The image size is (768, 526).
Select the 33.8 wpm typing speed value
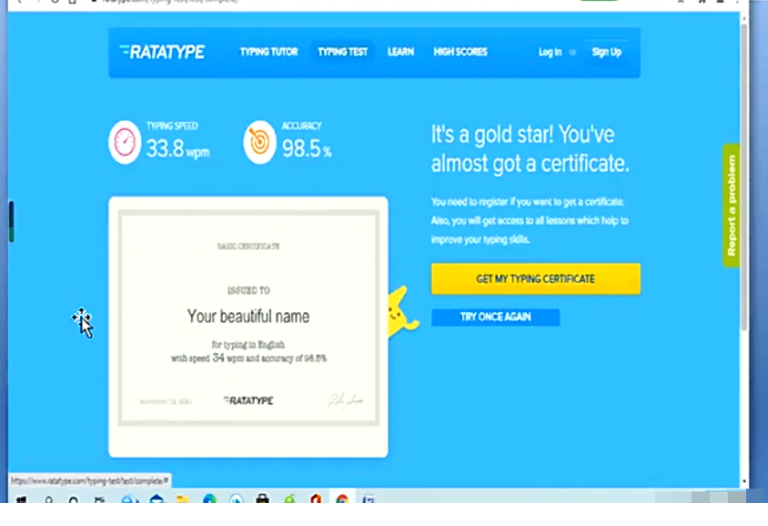(x=178, y=148)
